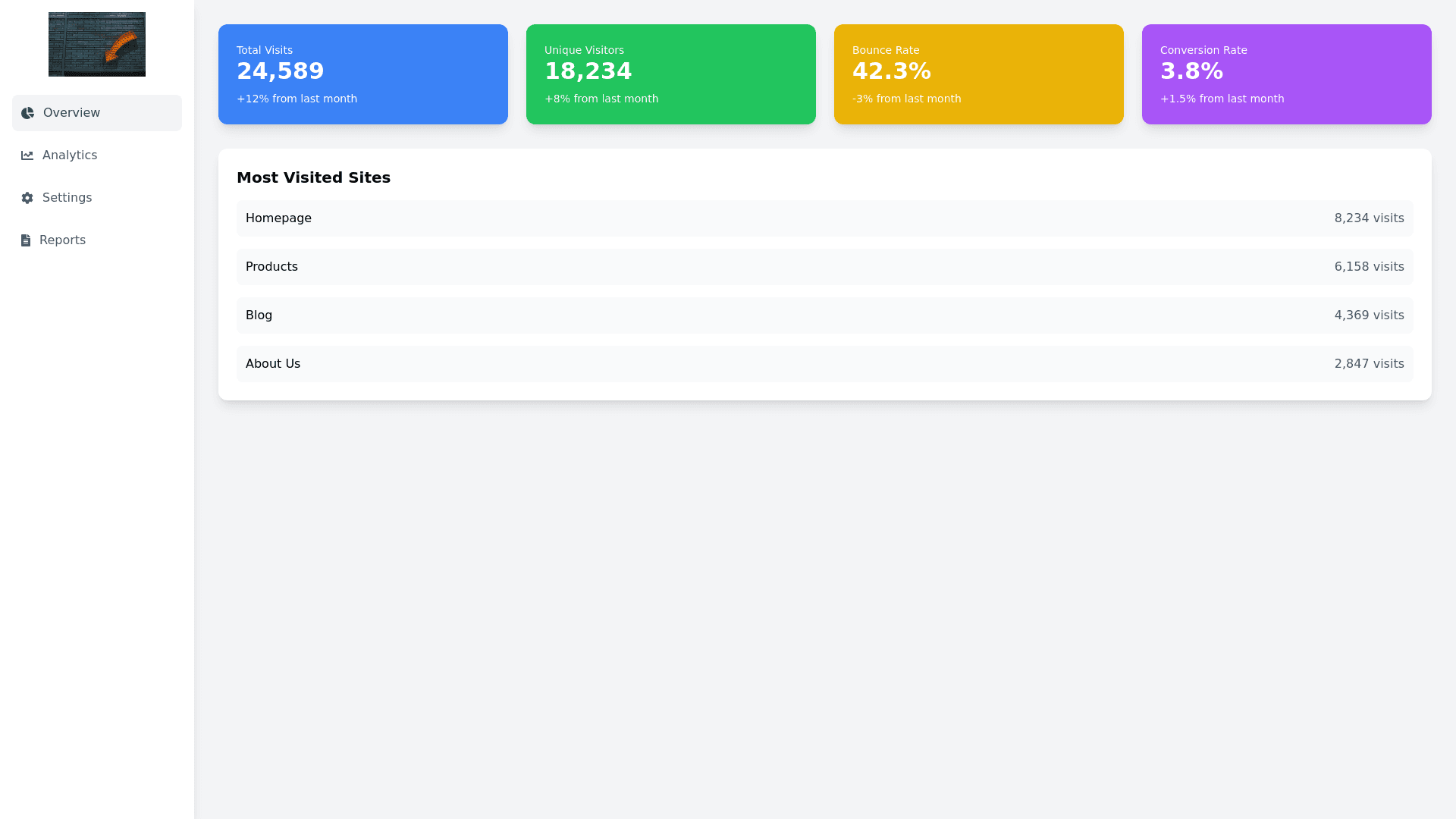Click the logo image in sidebar
This screenshot has width=1456, height=819.
tap(97, 44)
